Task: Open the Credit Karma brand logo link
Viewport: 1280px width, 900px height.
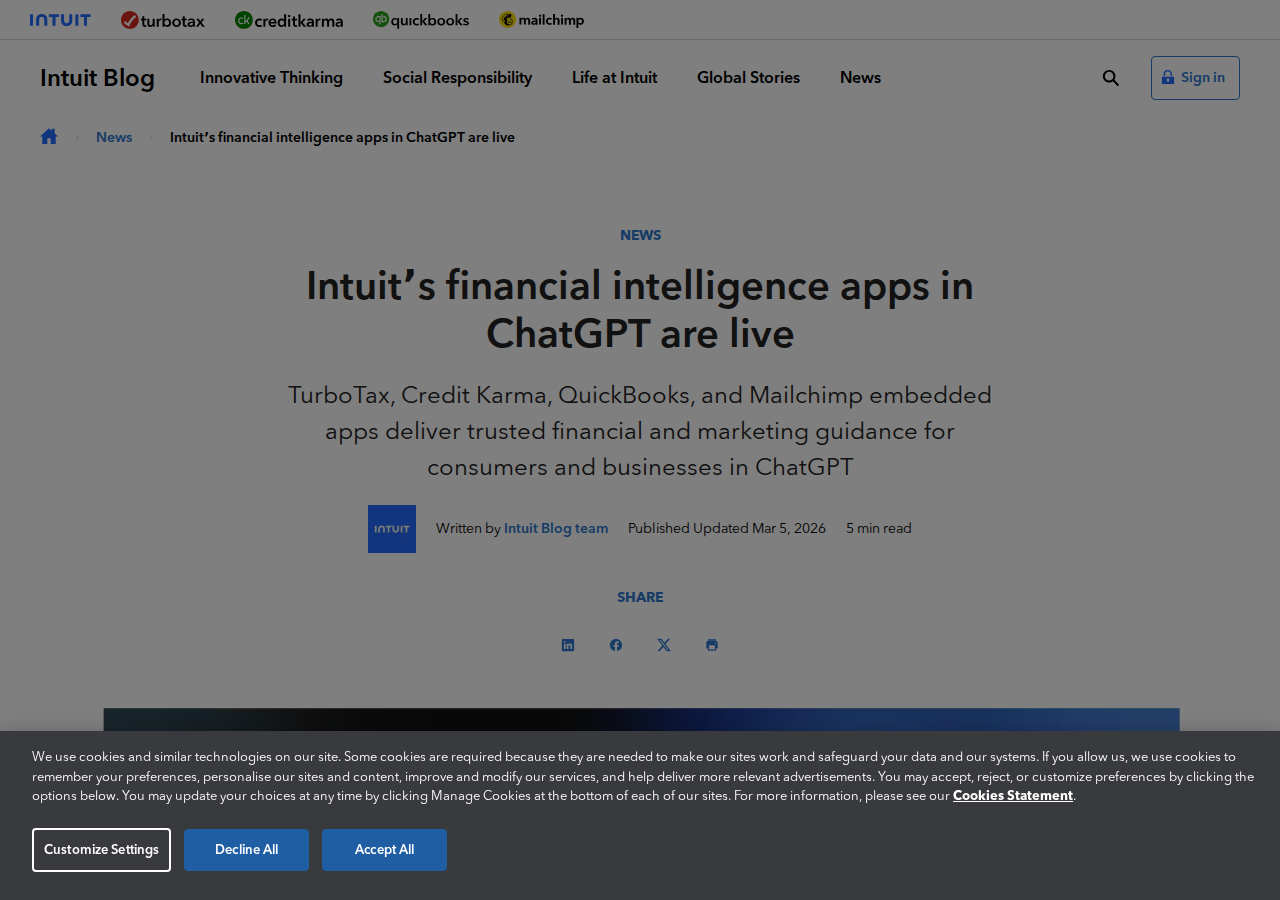Action: tap(289, 20)
